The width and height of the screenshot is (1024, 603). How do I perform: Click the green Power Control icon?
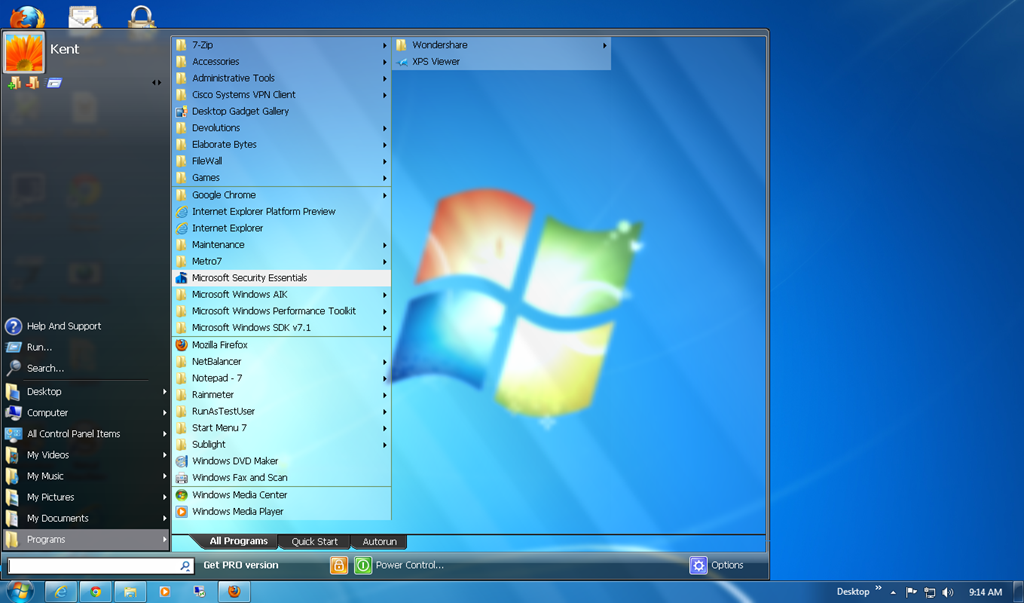point(363,565)
